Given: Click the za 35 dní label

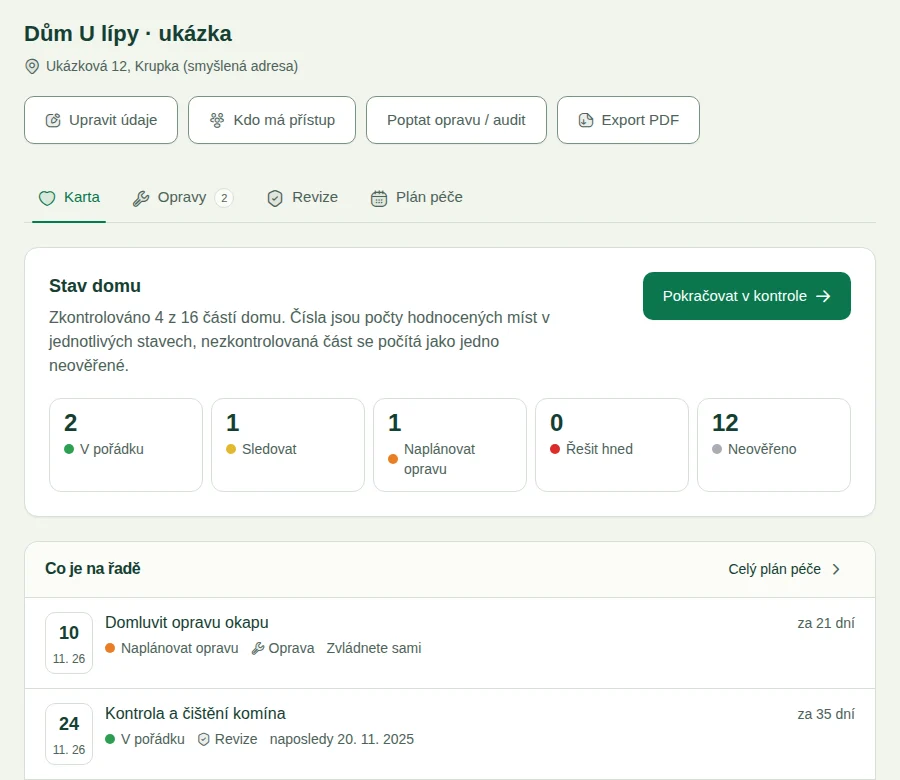Looking at the screenshot, I should click(x=826, y=714).
